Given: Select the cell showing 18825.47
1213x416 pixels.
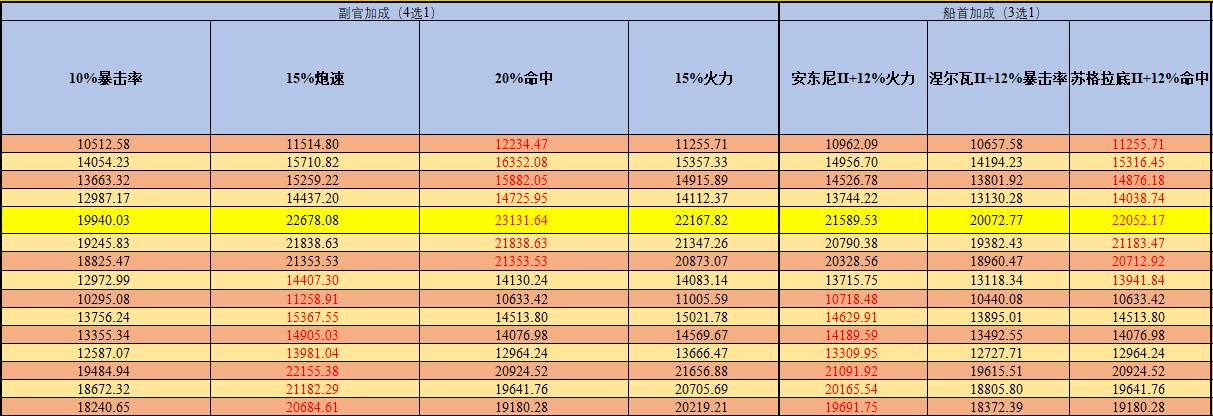Looking at the screenshot, I should click(x=105, y=261).
